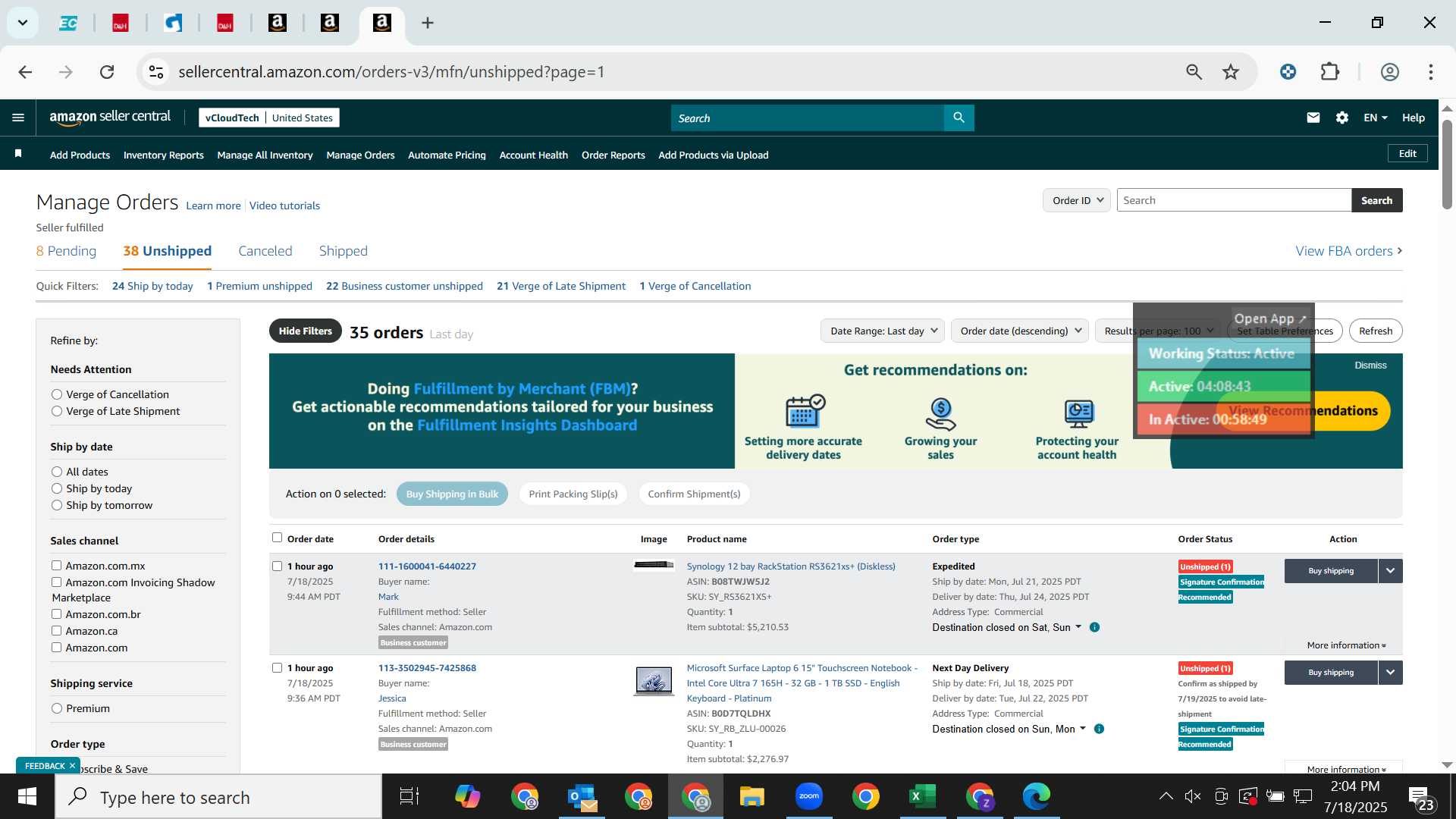Open Microsoft Edge from the taskbar
The image size is (1456, 819).
tap(1036, 796)
